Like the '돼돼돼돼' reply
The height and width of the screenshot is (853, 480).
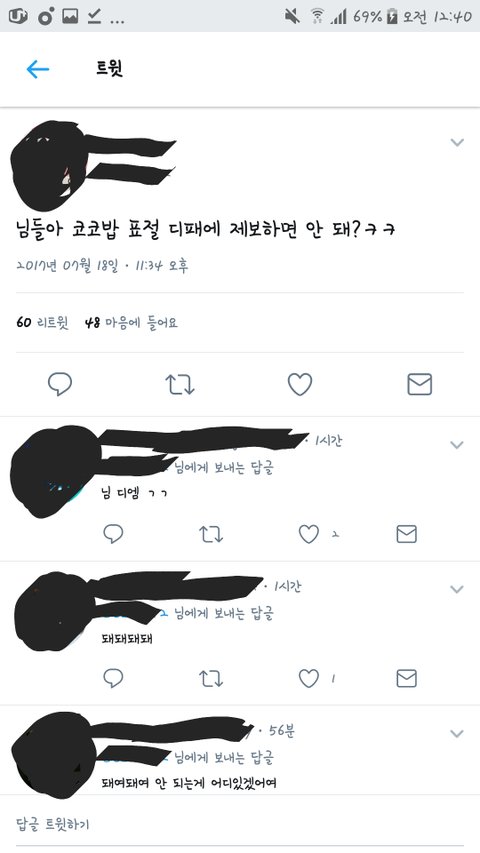(x=309, y=678)
